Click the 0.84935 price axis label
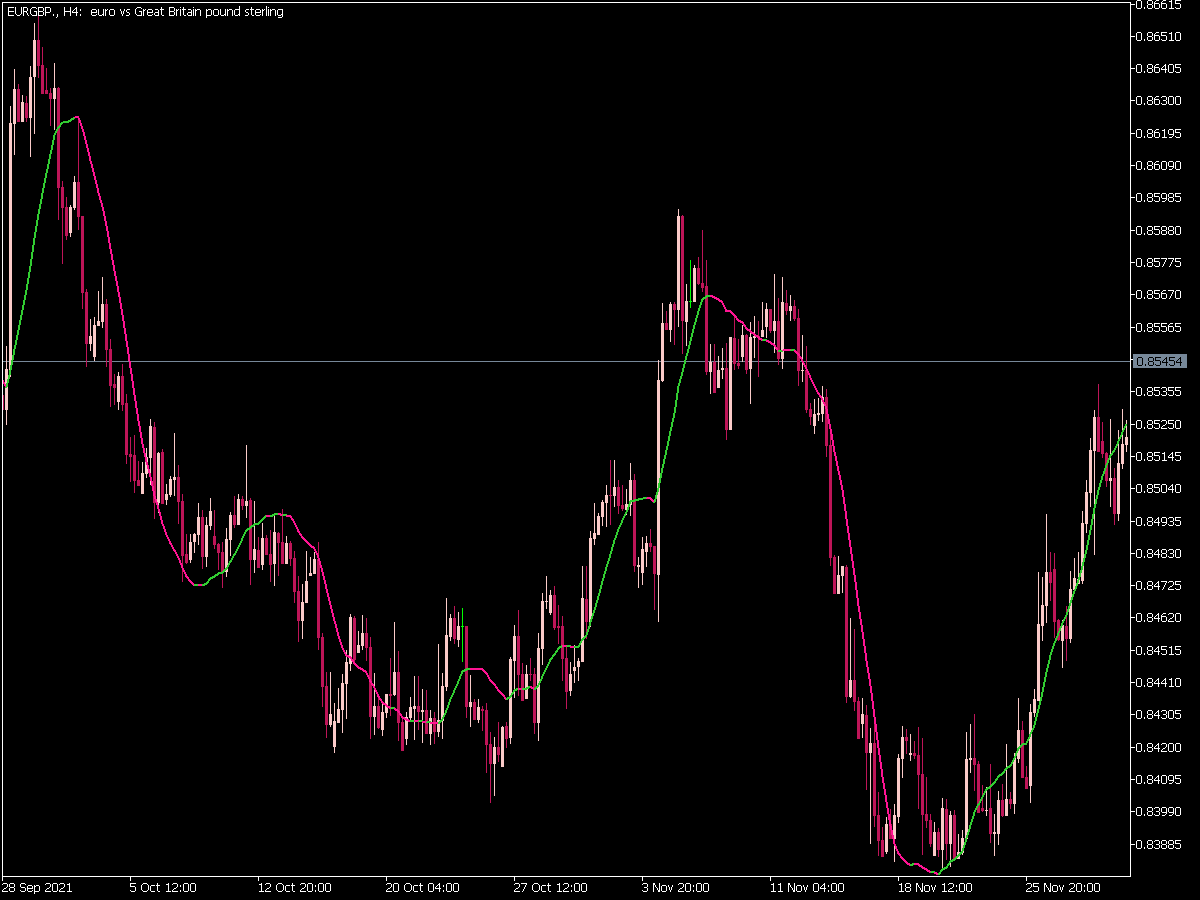 point(1158,522)
